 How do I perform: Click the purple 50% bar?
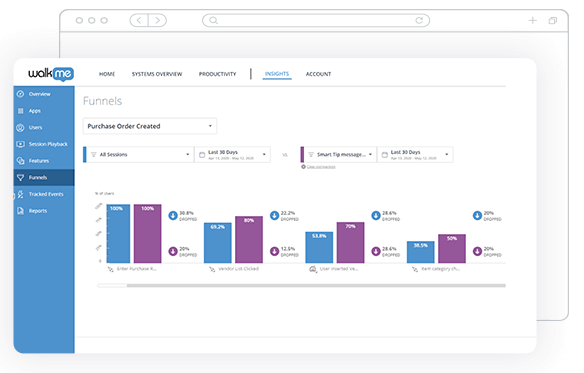452,249
